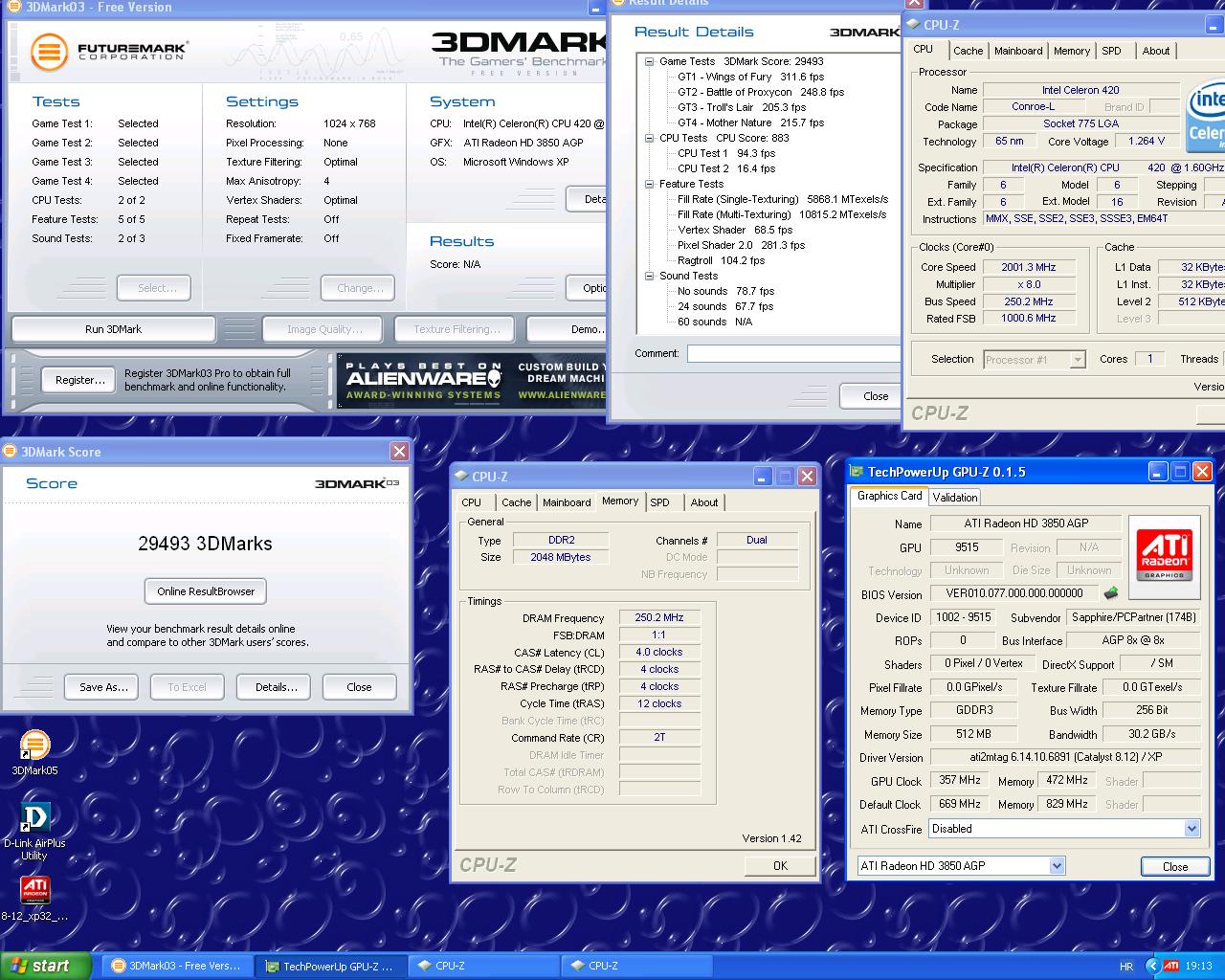The width and height of the screenshot is (1225, 980).
Task: Click Close button in the GPU-Z window
Action: (x=1175, y=866)
